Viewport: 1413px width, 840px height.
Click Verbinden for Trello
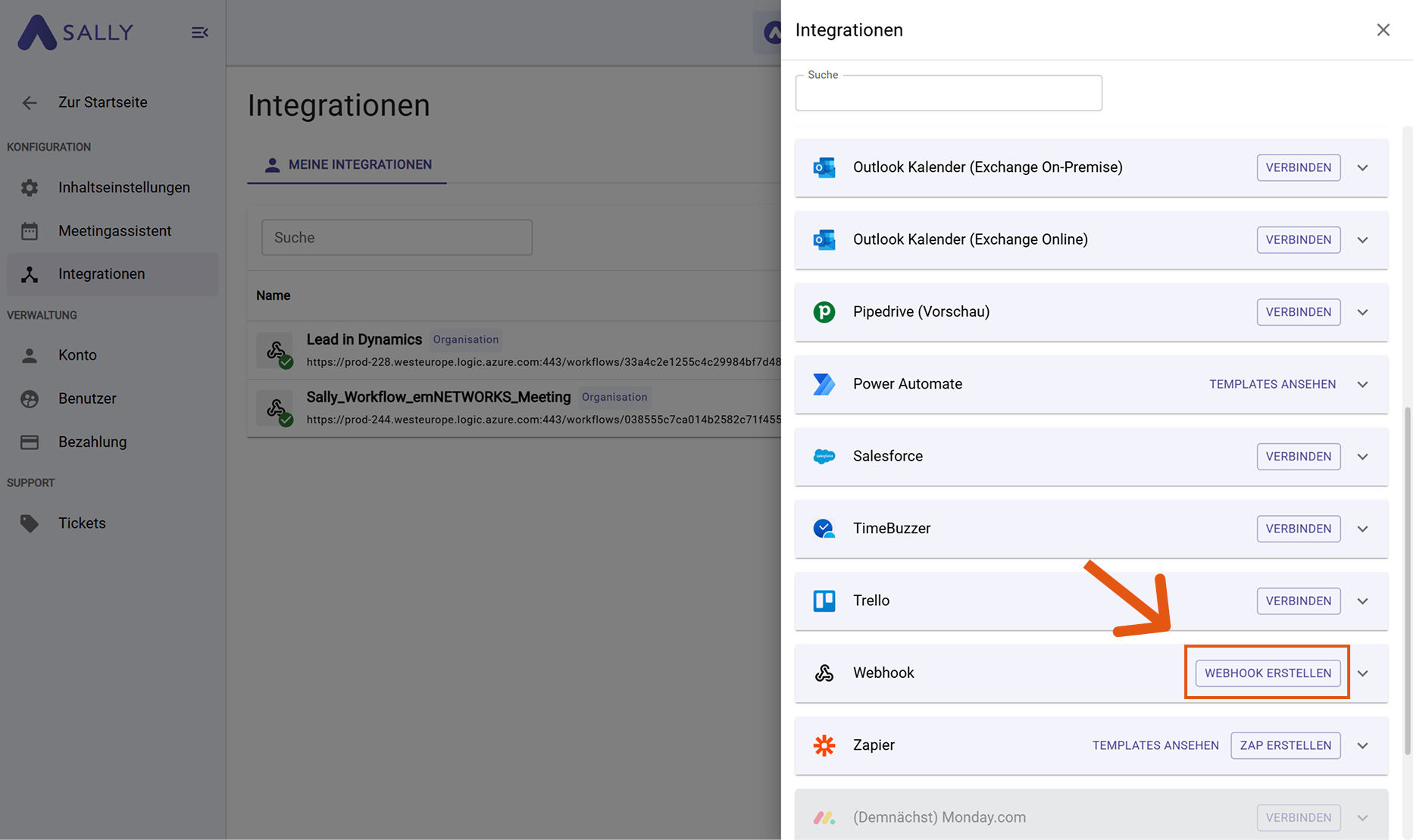[1299, 601]
